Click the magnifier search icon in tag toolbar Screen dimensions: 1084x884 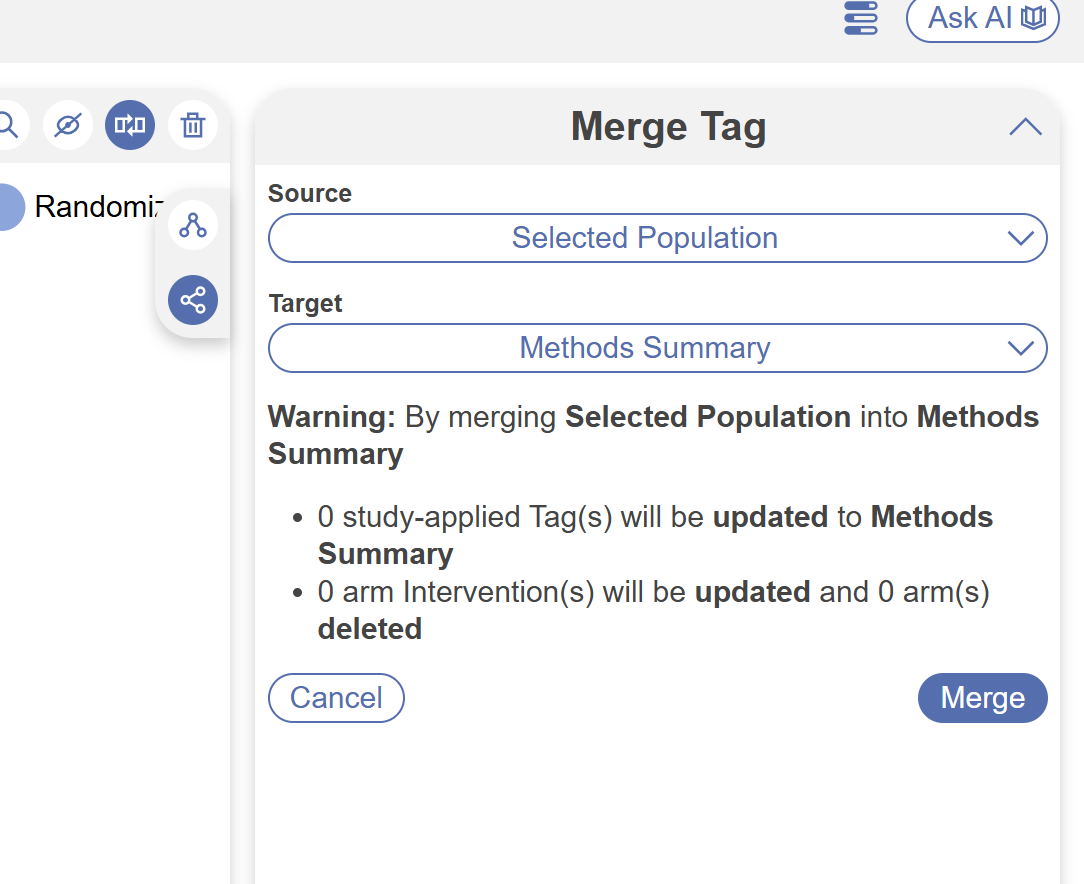pyautogui.click(x=8, y=125)
